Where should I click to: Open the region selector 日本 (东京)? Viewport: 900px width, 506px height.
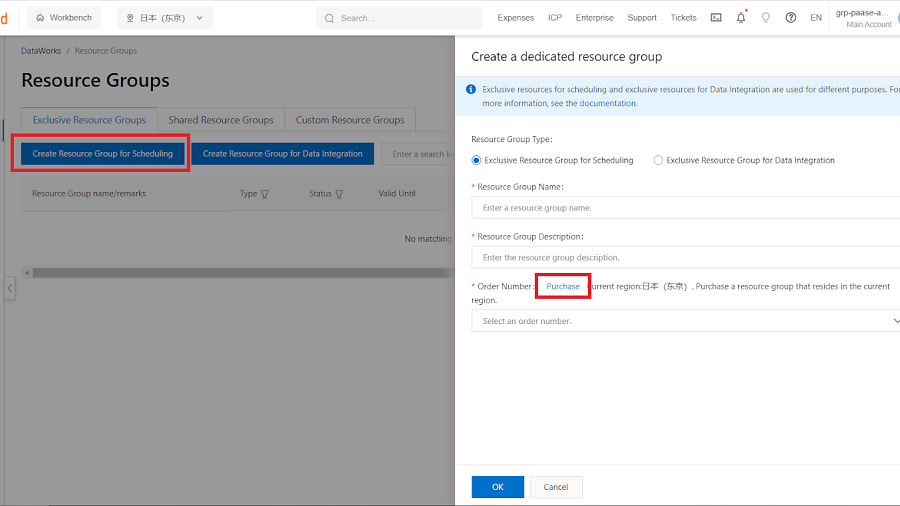click(x=164, y=18)
